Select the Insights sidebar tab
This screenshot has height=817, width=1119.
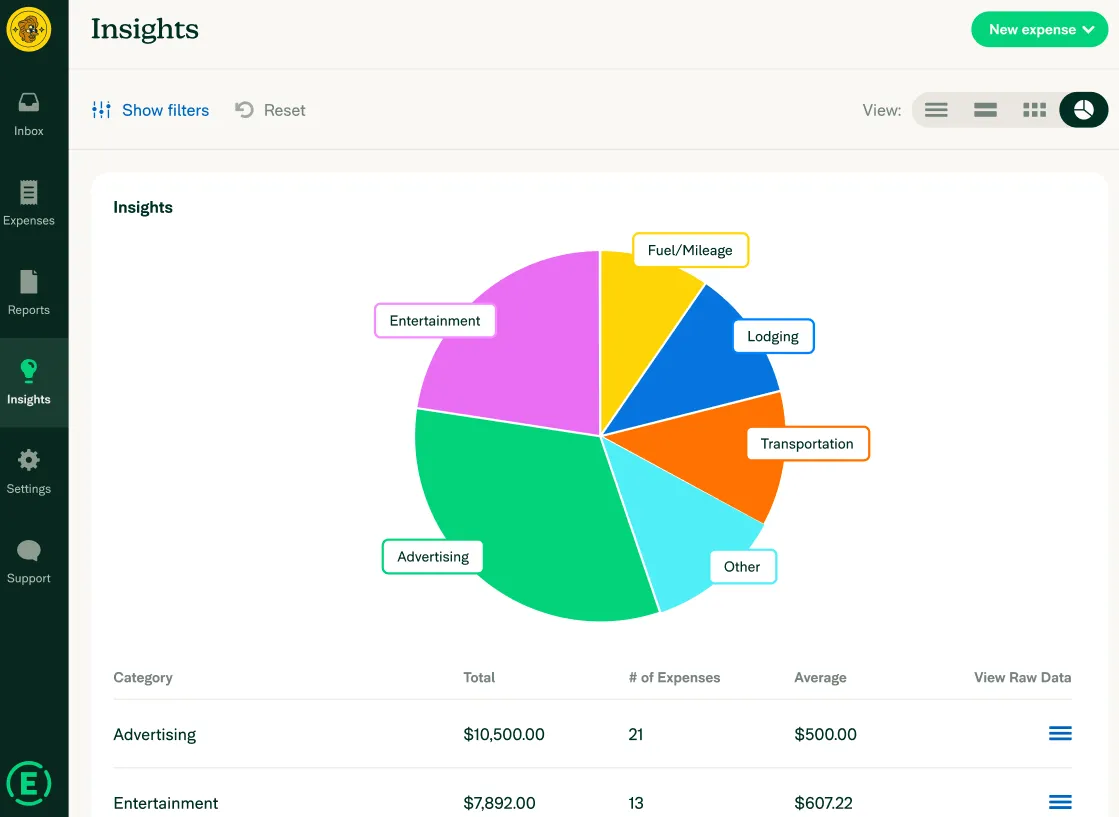click(29, 382)
